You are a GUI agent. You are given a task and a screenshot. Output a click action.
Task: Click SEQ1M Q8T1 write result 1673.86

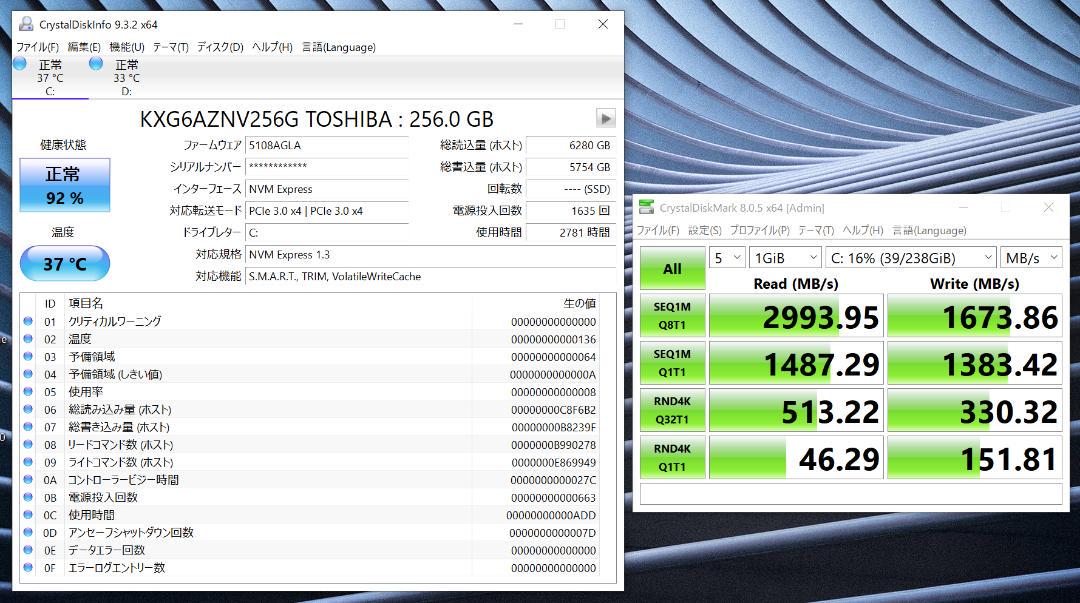click(x=975, y=316)
